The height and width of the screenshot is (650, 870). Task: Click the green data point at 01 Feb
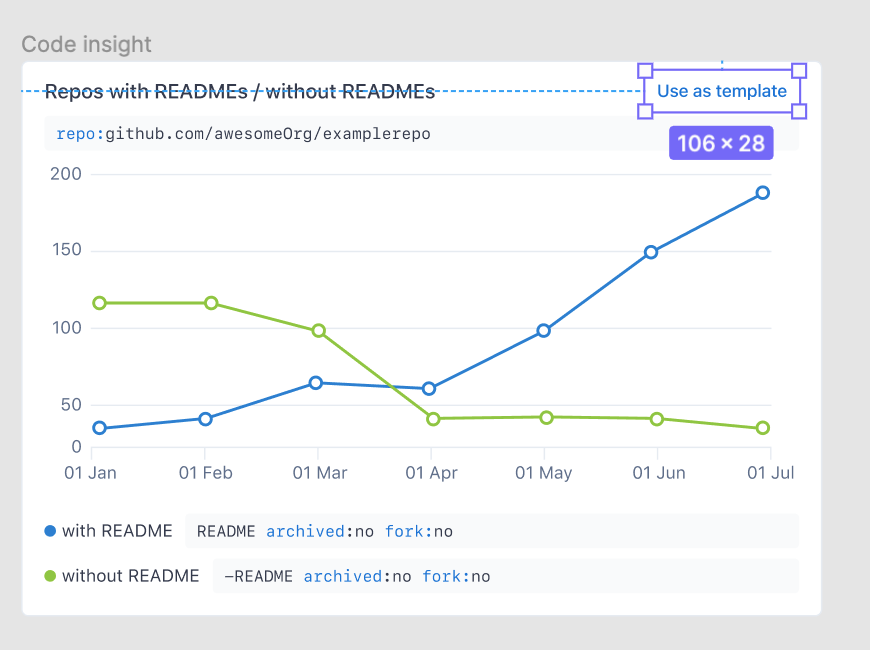point(211,303)
